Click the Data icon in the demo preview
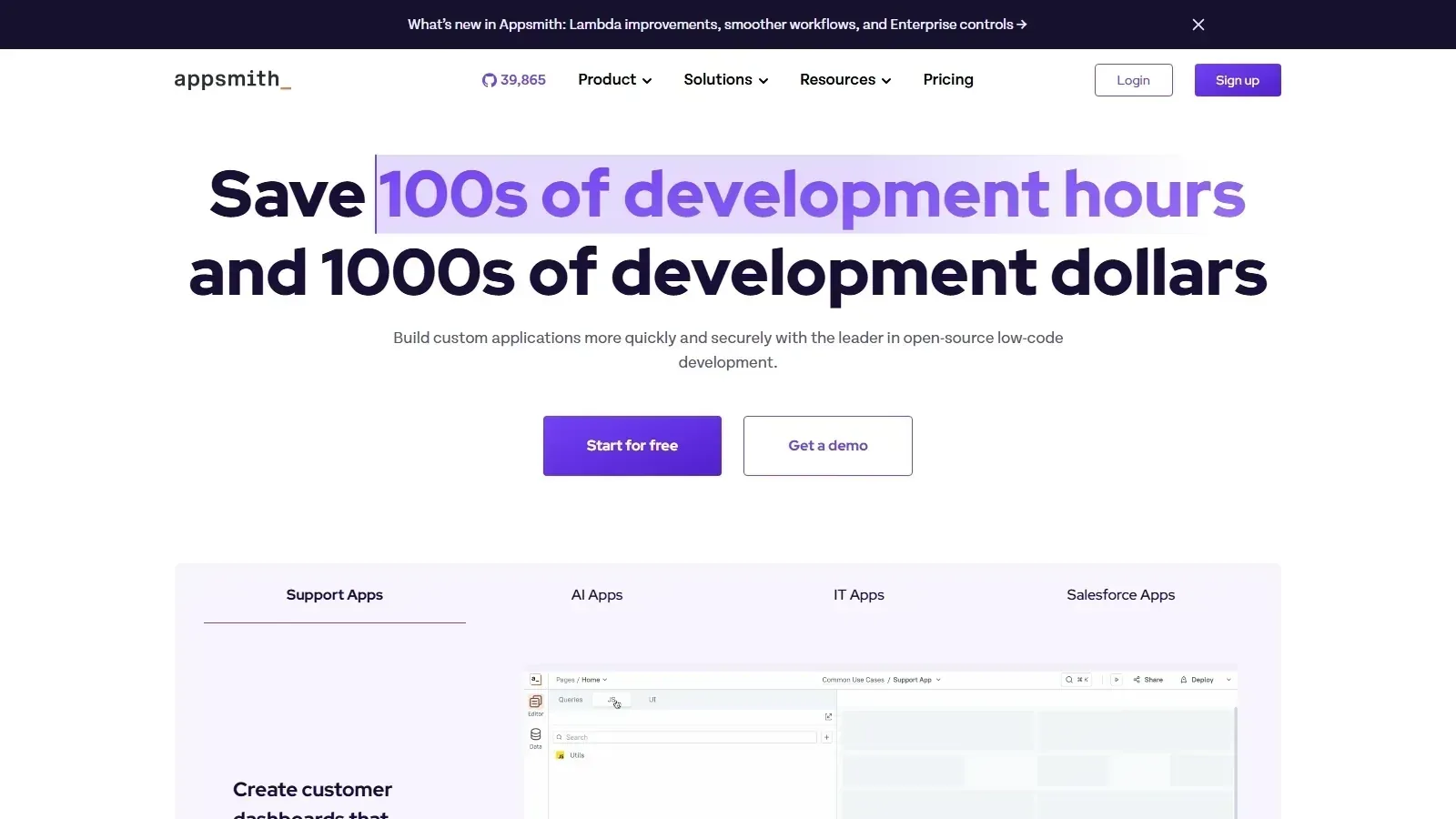The image size is (1456, 819). coord(536,738)
